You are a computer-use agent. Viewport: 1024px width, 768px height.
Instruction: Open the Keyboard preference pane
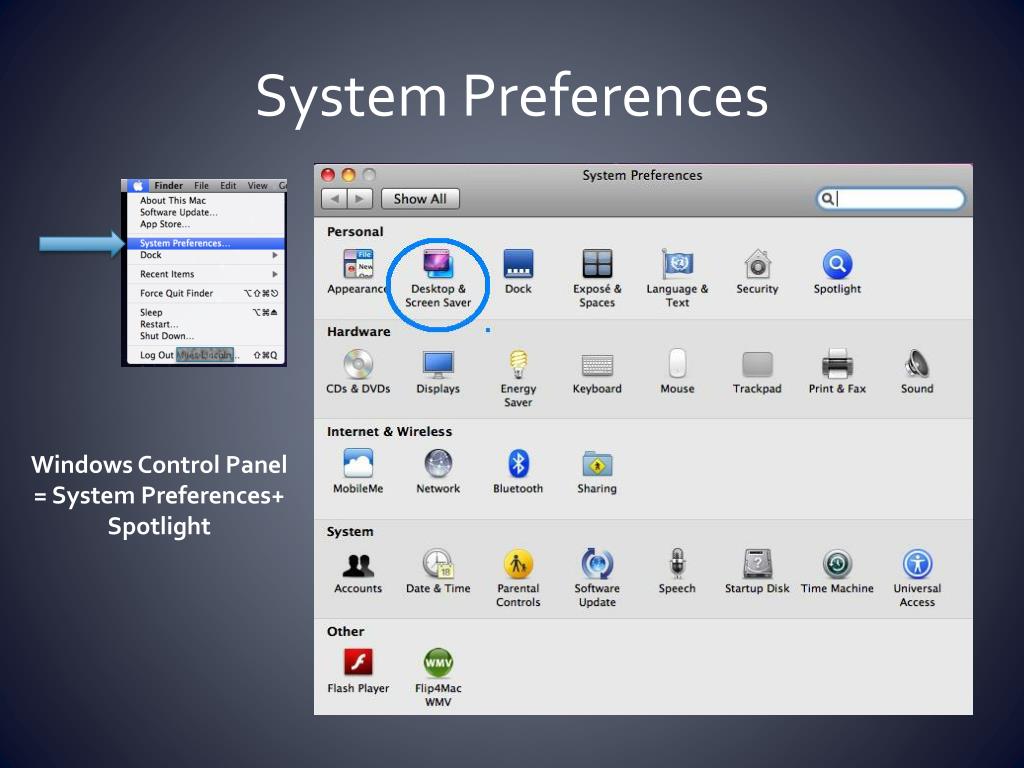597,372
